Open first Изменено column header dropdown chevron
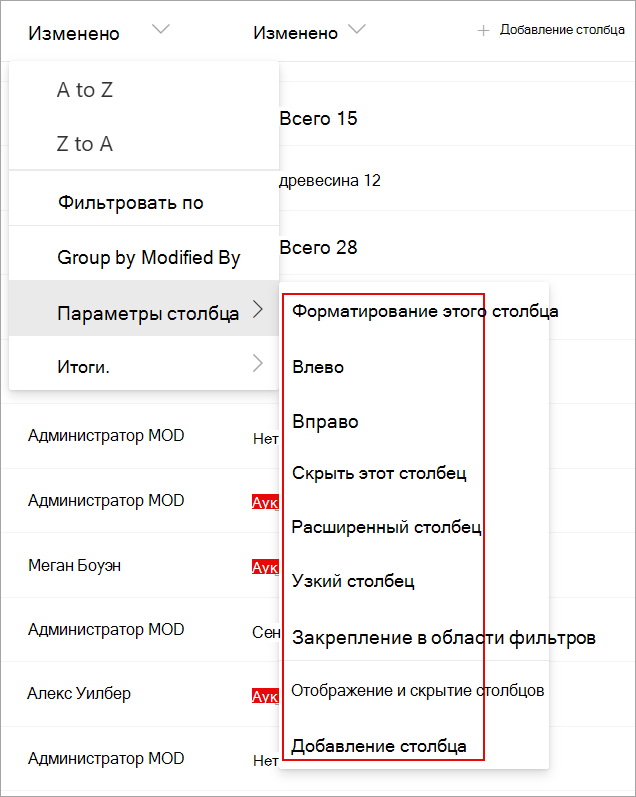 pyautogui.click(x=161, y=29)
